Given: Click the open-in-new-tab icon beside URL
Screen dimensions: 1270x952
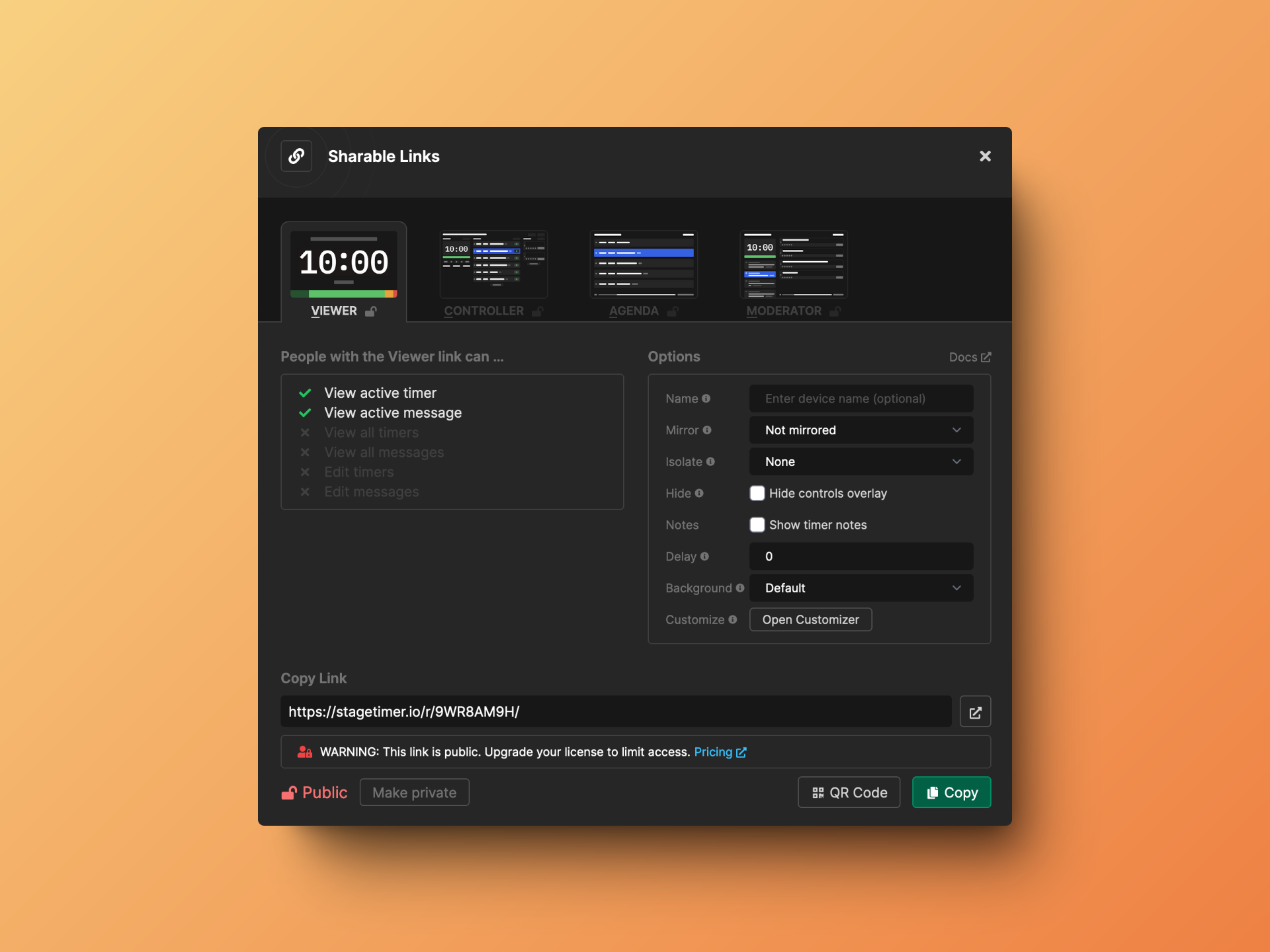Looking at the screenshot, I should (975, 711).
